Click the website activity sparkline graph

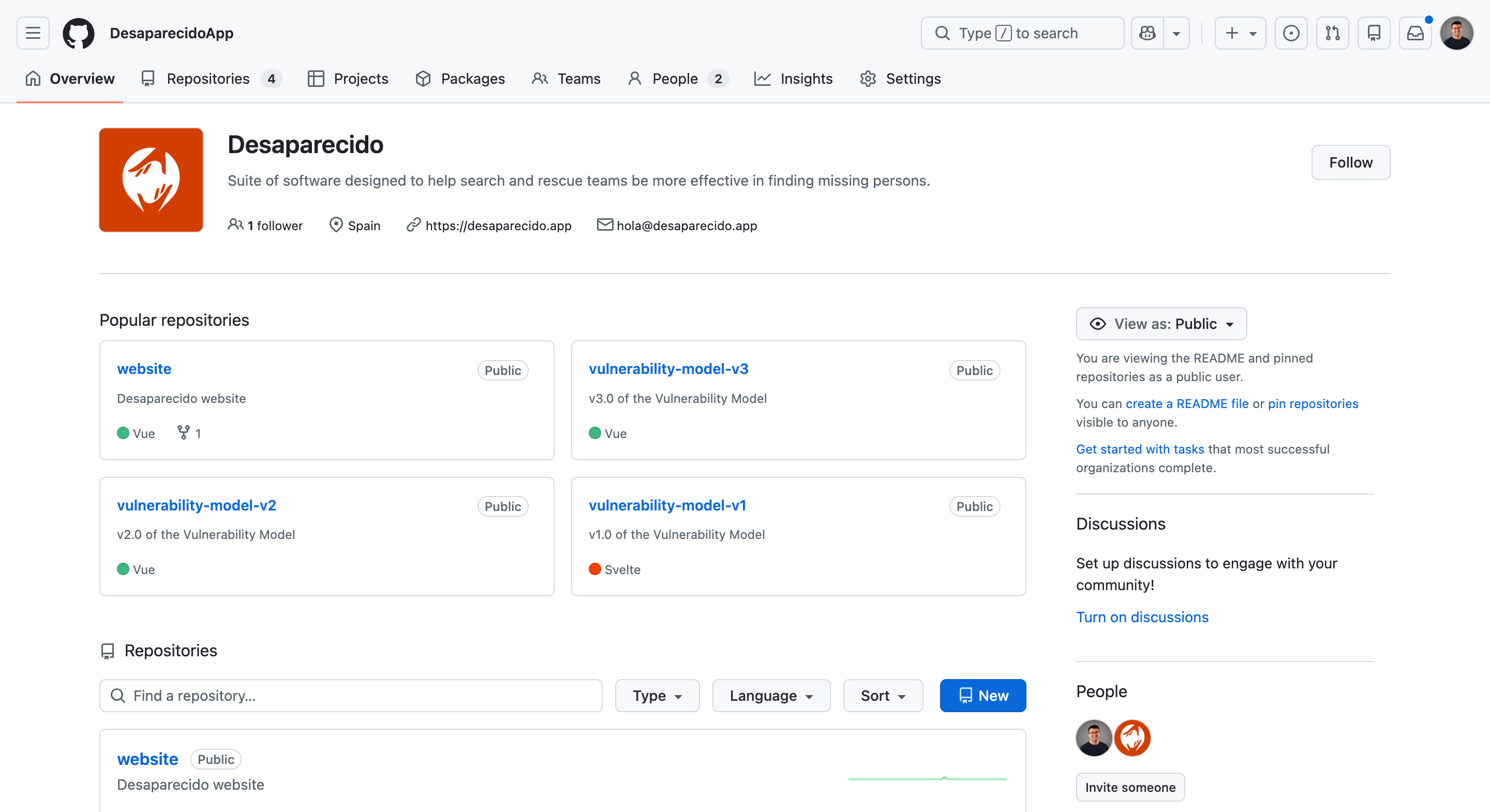[928, 778]
